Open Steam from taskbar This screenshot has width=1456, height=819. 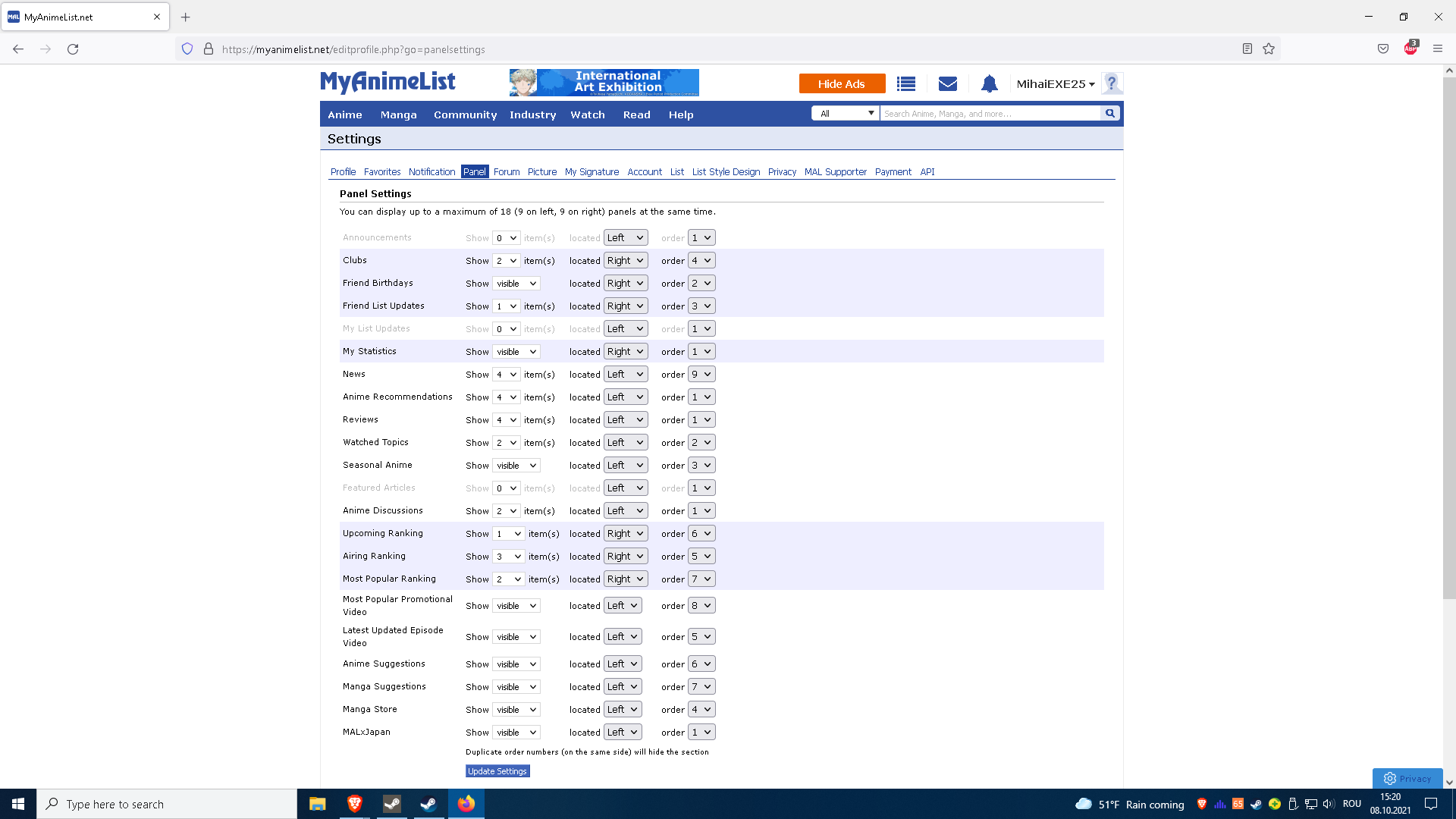click(x=428, y=804)
